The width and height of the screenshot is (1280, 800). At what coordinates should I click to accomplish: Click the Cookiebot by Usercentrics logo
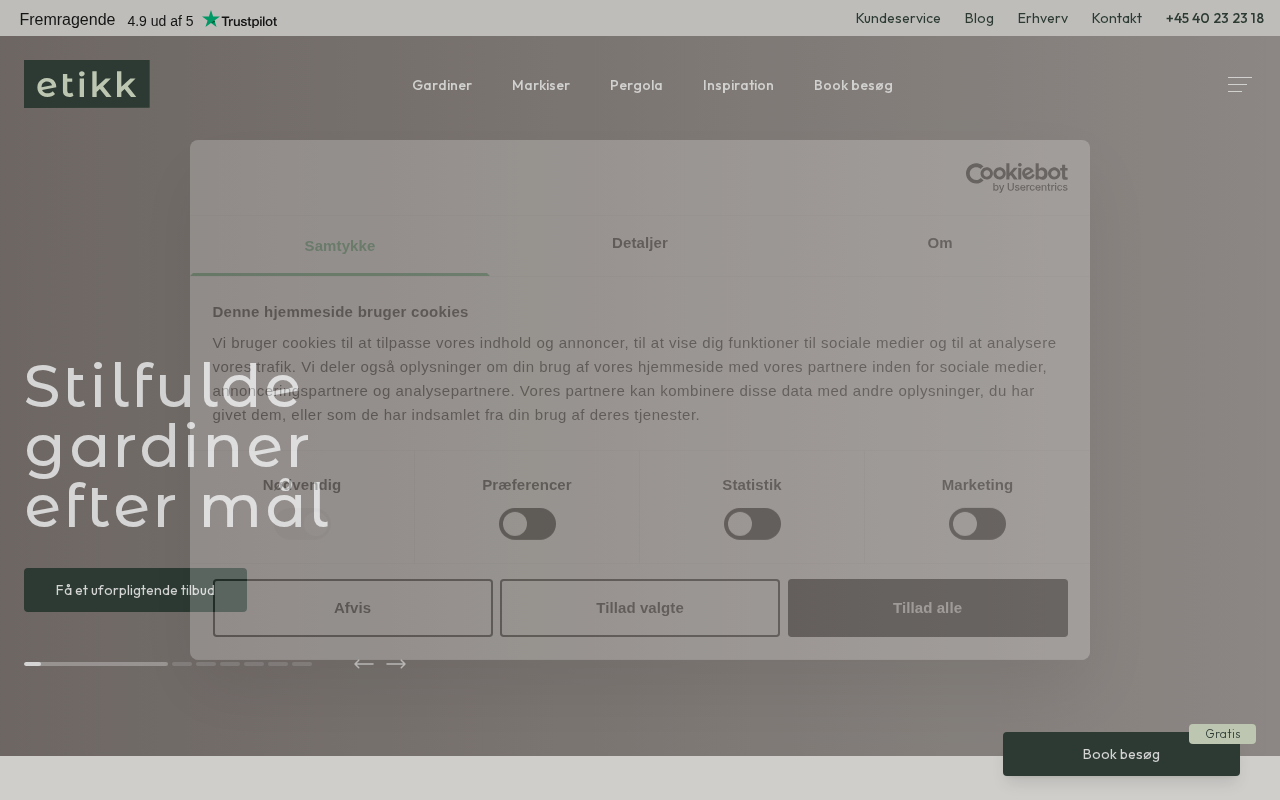click(x=1017, y=177)
